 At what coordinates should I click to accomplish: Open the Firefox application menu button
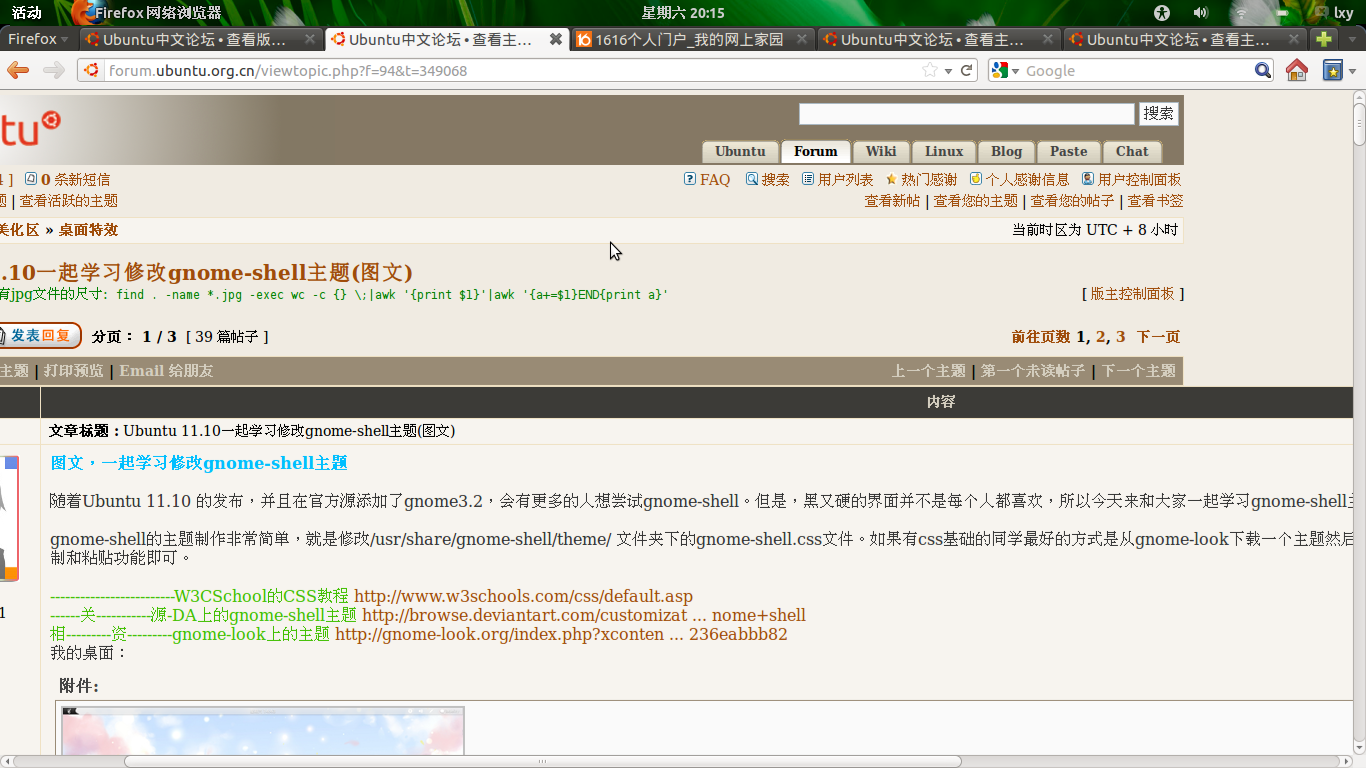[x=38, y=39]
